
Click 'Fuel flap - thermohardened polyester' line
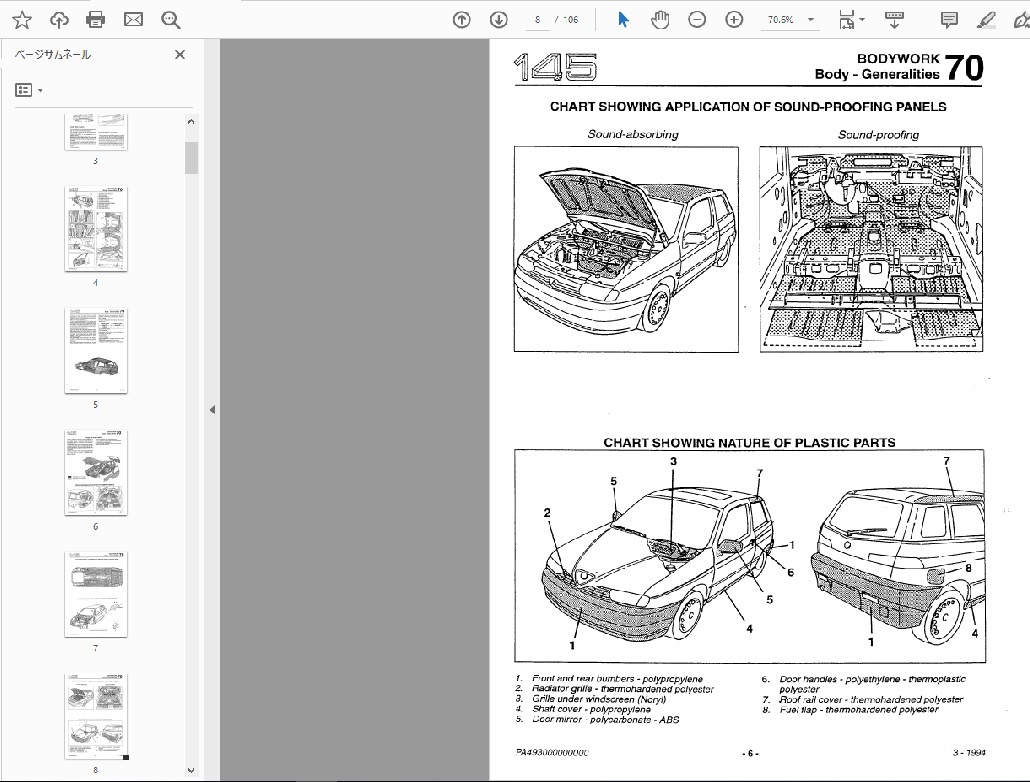pyautogui.click(x=859, y=710)
